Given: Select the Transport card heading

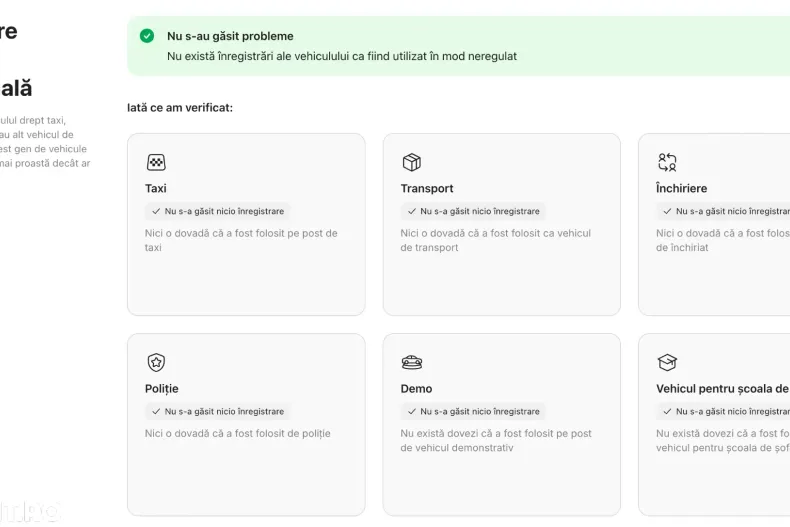Looking at the screenshot, I should (x=427, y=188).
